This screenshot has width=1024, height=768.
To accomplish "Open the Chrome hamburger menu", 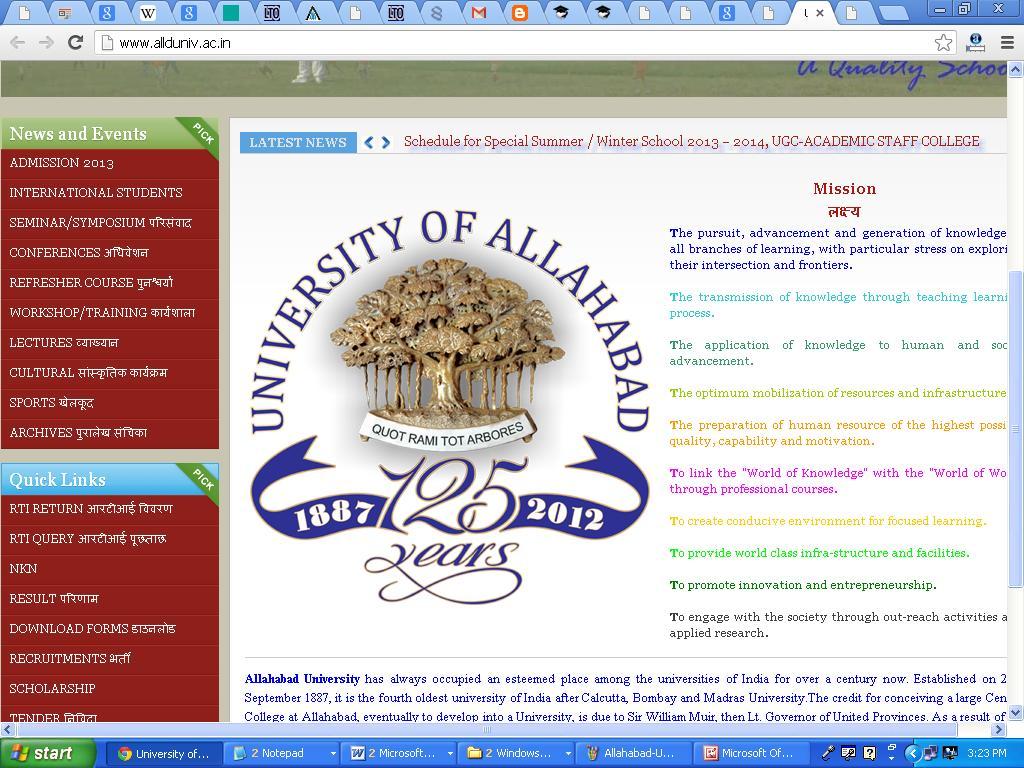I will point(1008,43).
